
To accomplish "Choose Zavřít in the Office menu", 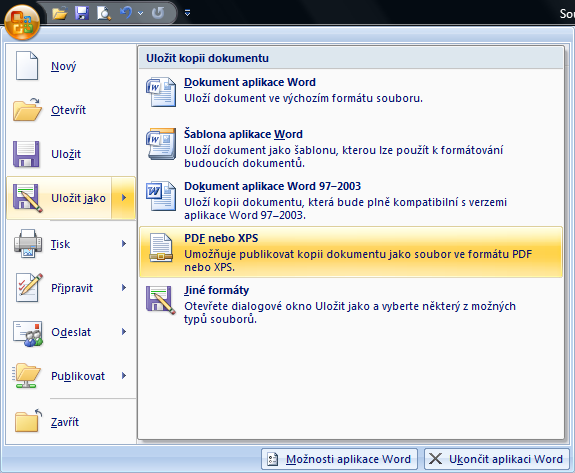I will pyautogui.click(x=65, y=422).
